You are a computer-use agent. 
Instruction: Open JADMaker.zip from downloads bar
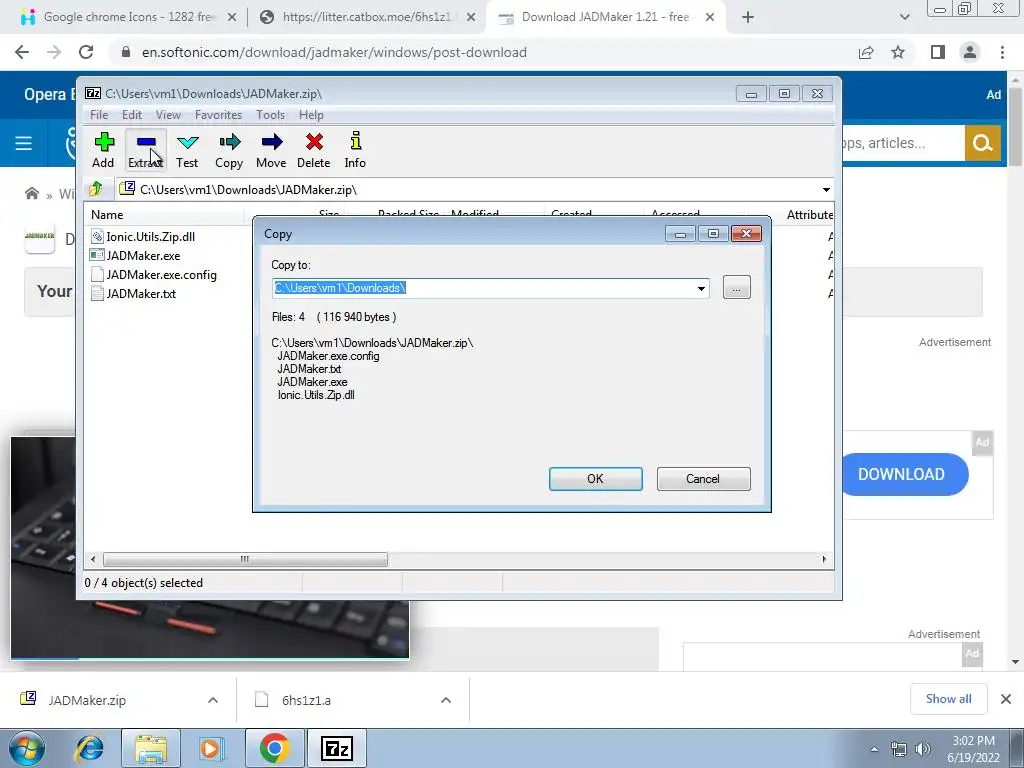tap(86, 700)
